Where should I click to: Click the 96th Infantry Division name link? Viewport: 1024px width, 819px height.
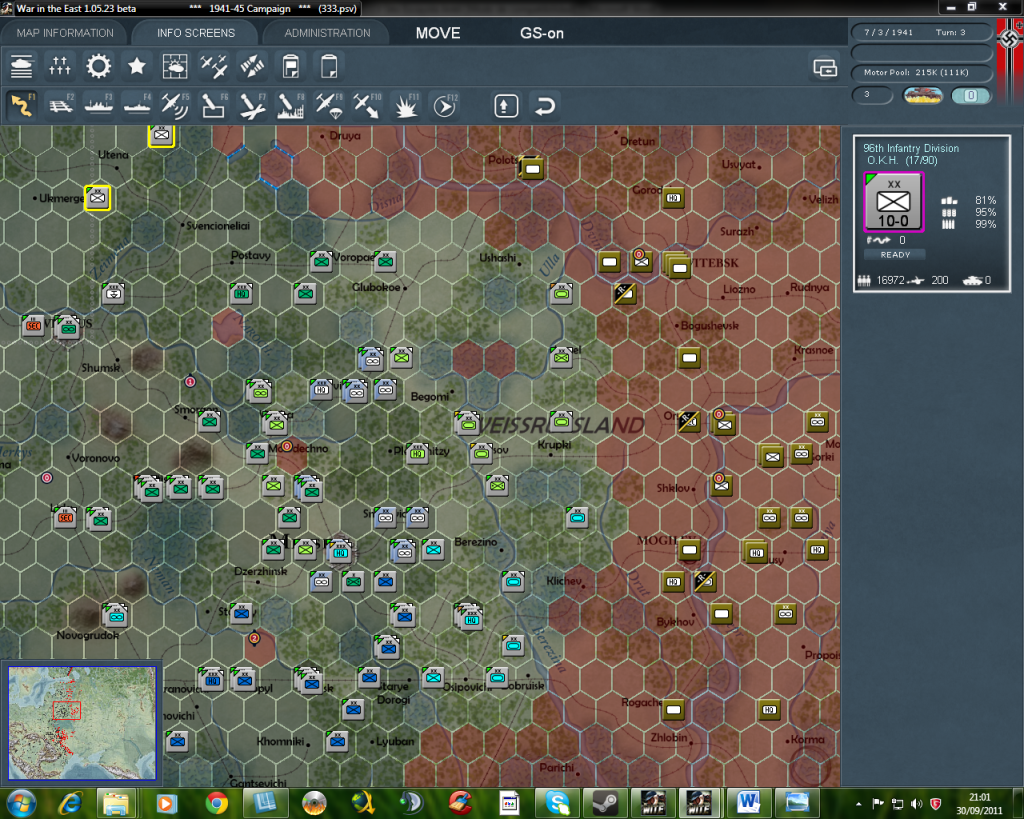(911, 148)
